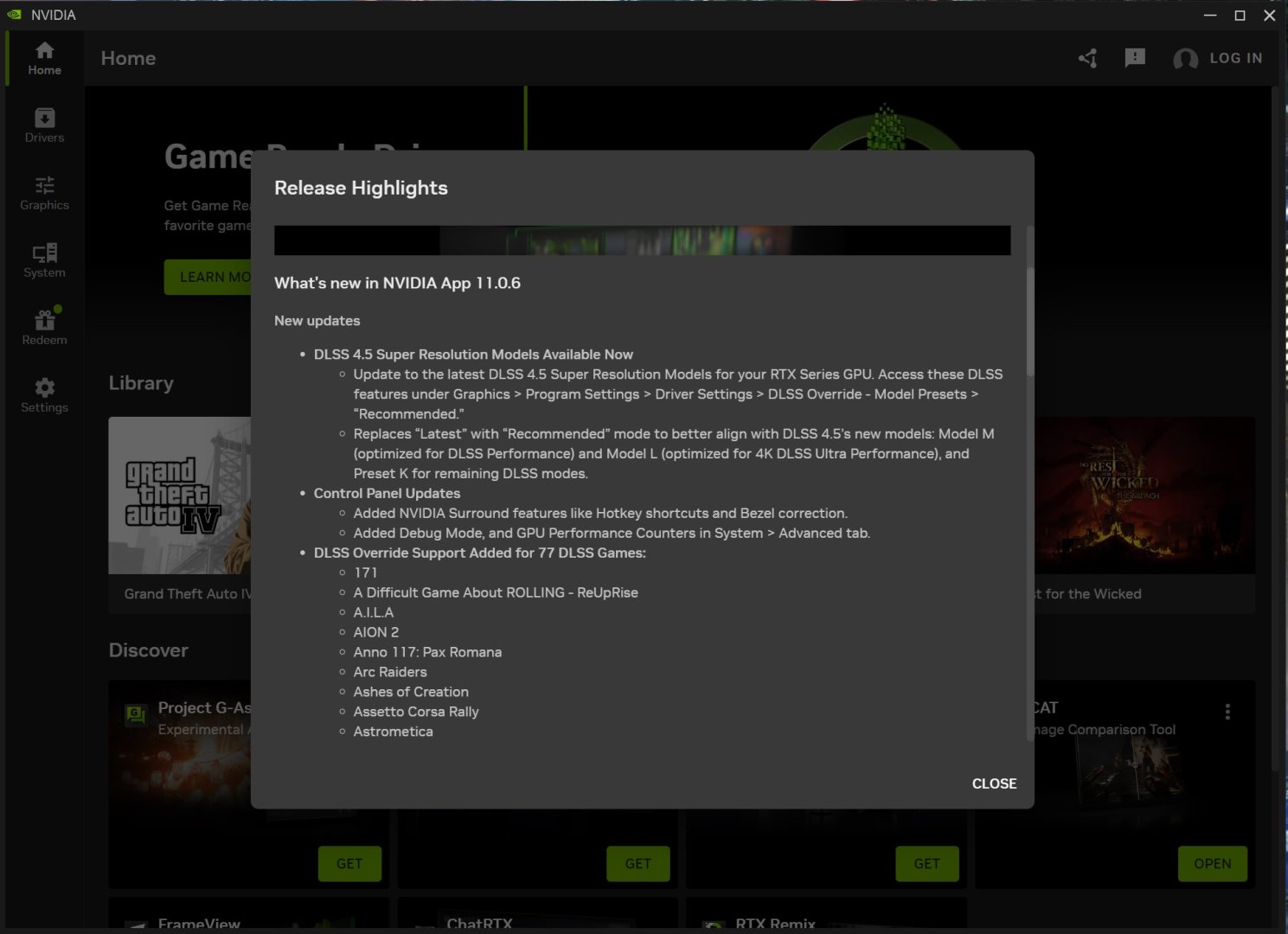1288x934 pixels.
Task: Open the three-dot menu on the ICAT card
Action: click(1227, 711)
